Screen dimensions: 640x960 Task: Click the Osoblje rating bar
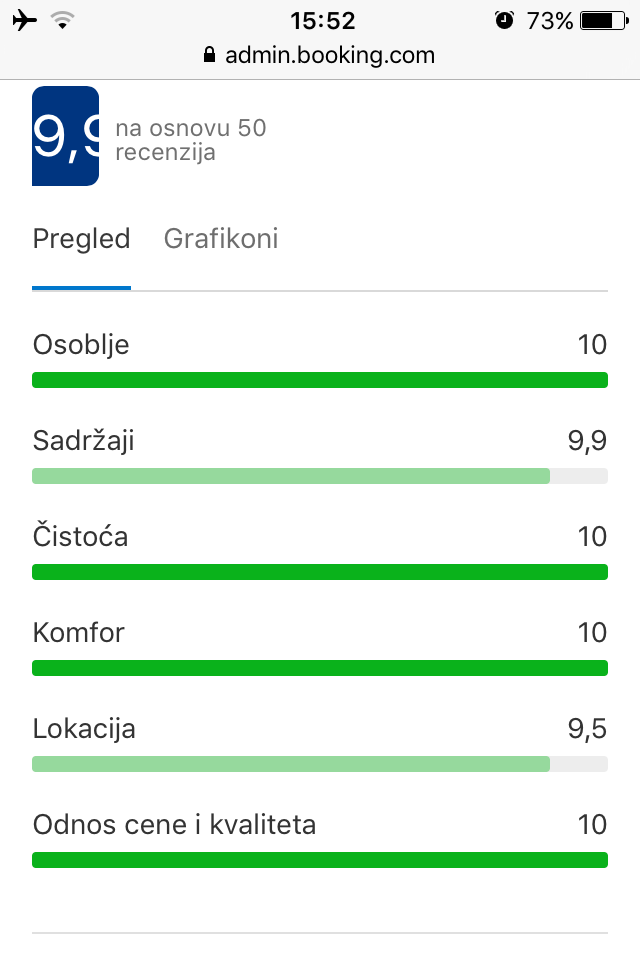pos(320,380)
